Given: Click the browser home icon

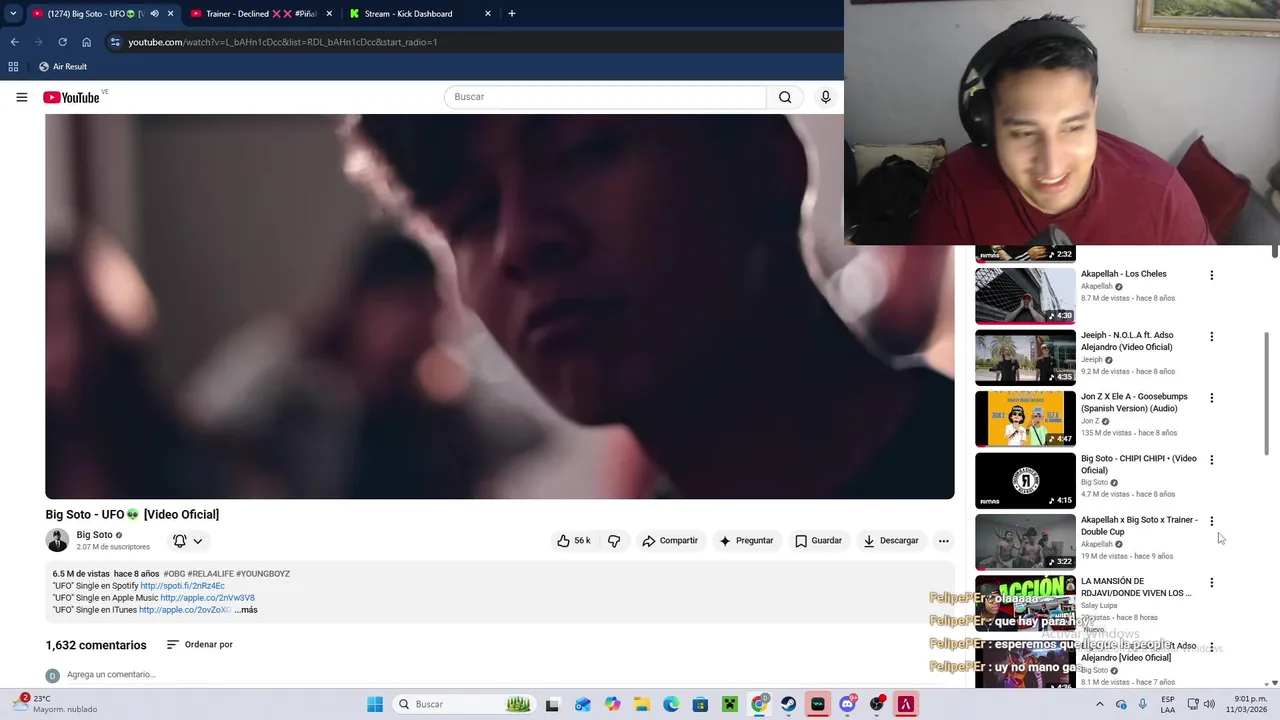Looking at the screenshot, I should 86,42.
